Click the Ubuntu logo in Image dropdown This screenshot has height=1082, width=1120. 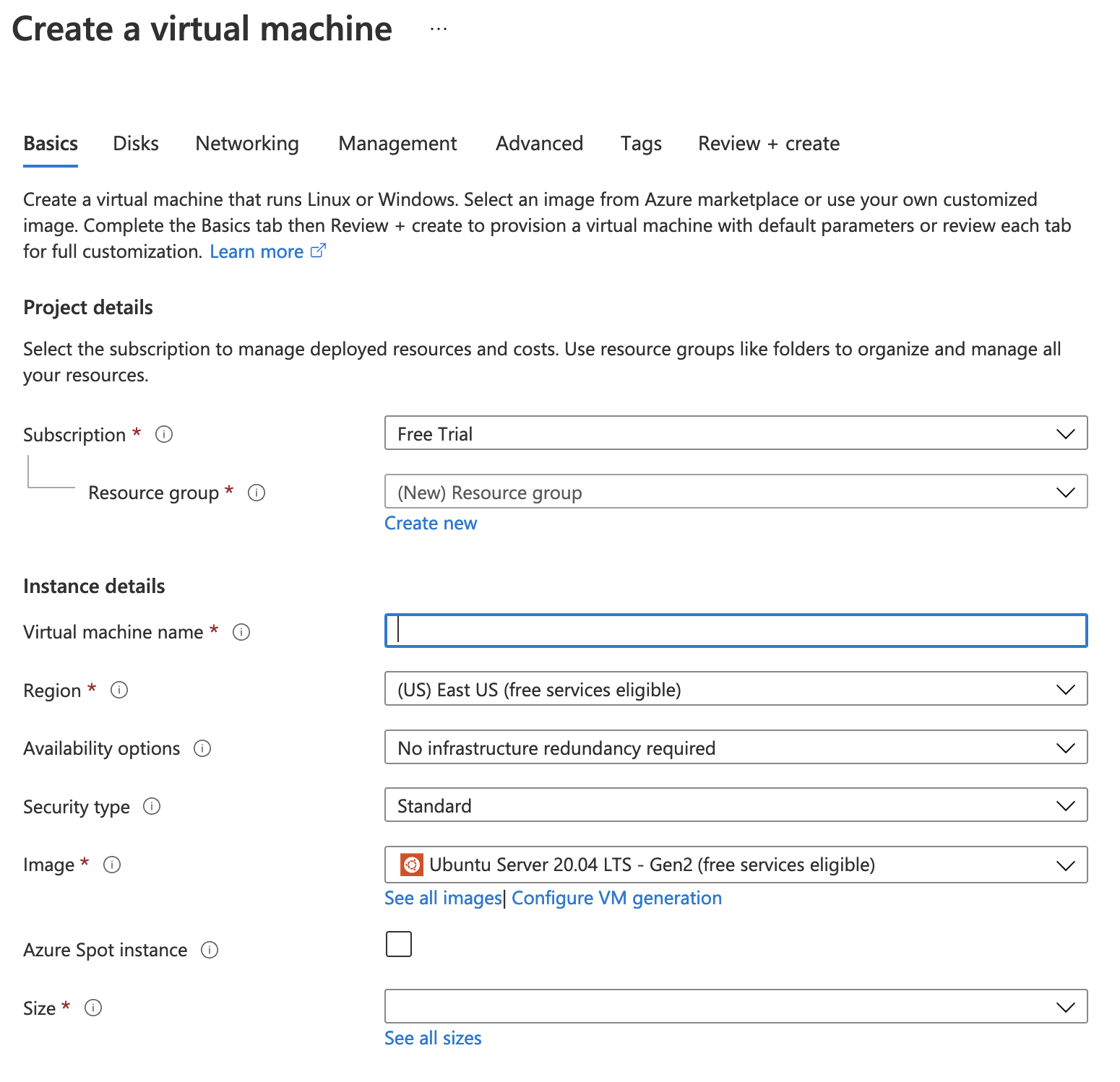click(411, 865)
